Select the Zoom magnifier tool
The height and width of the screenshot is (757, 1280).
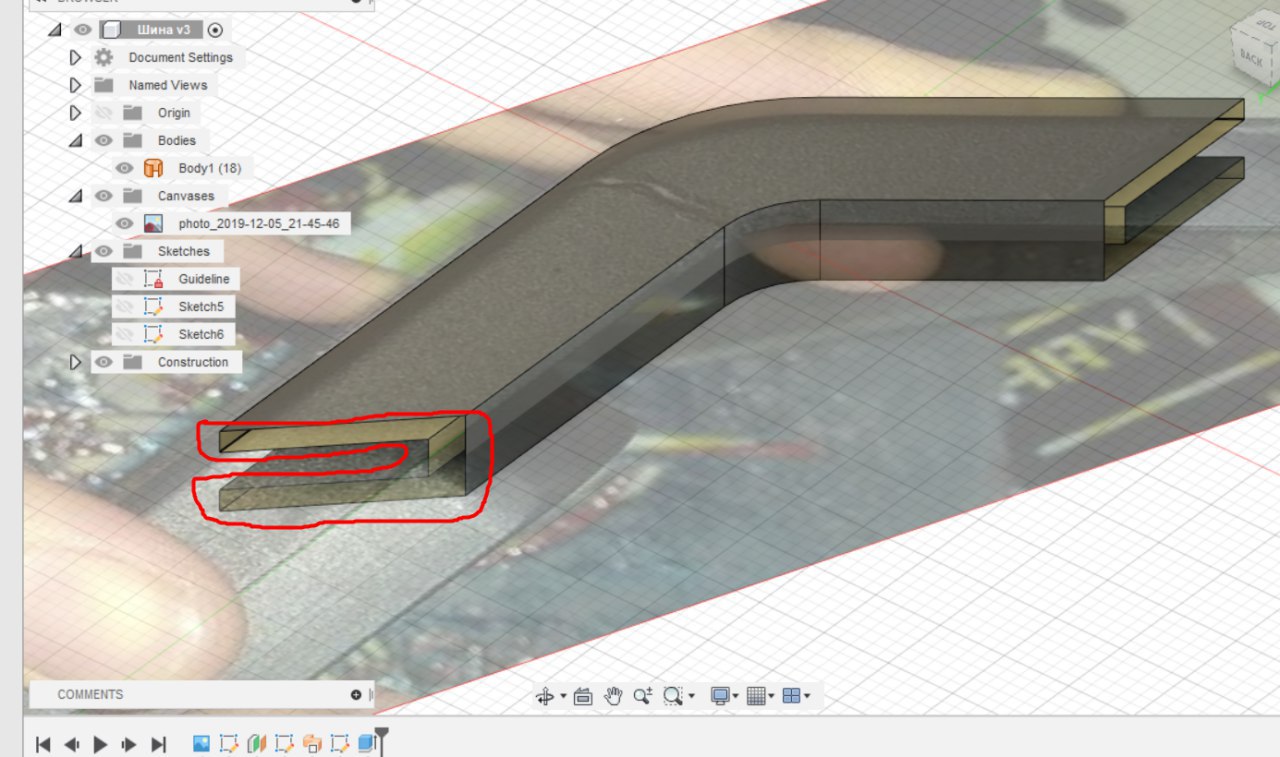[x=642, y=696]
